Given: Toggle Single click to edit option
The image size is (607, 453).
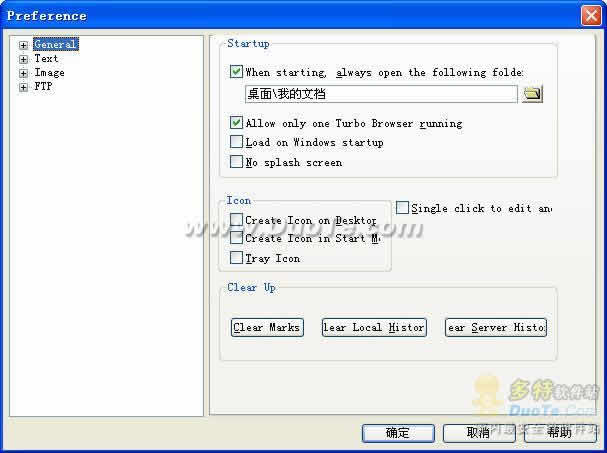Looking at the screenshot, I should 402,208.
